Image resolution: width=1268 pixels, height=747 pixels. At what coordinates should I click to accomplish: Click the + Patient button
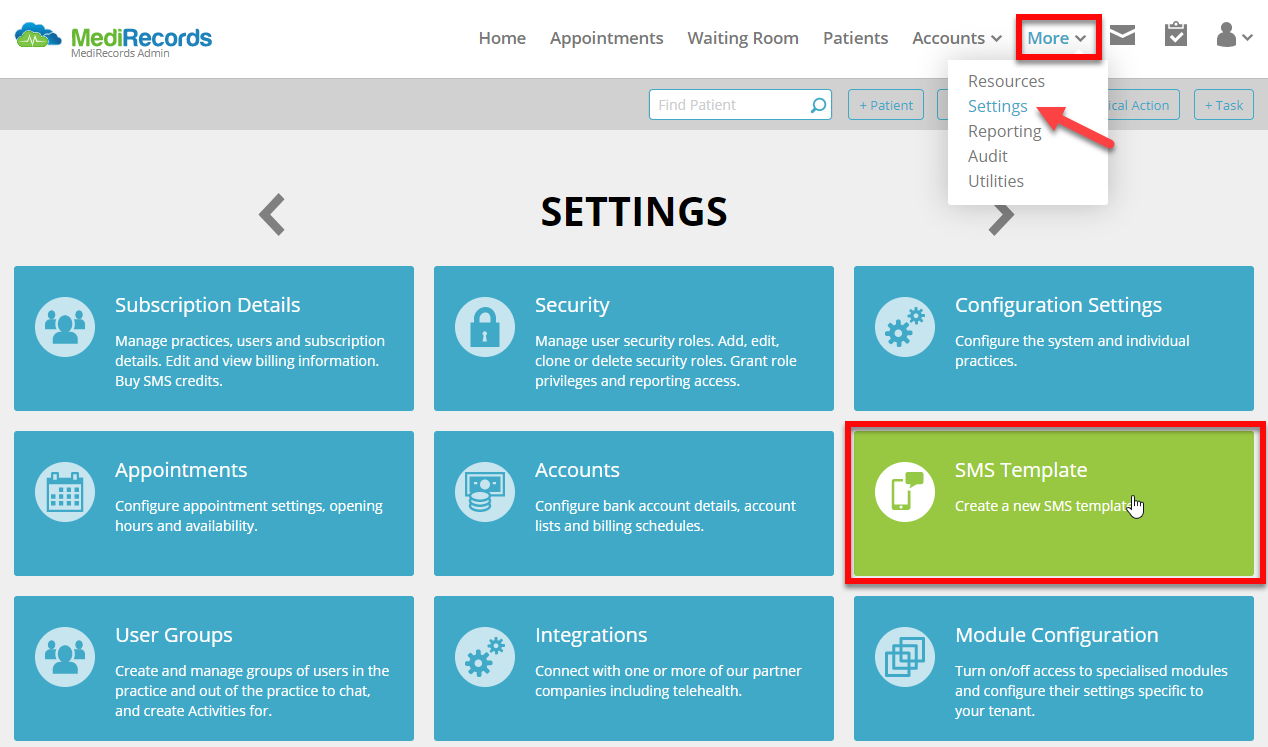pyautogui.click(x=886, y=105)
